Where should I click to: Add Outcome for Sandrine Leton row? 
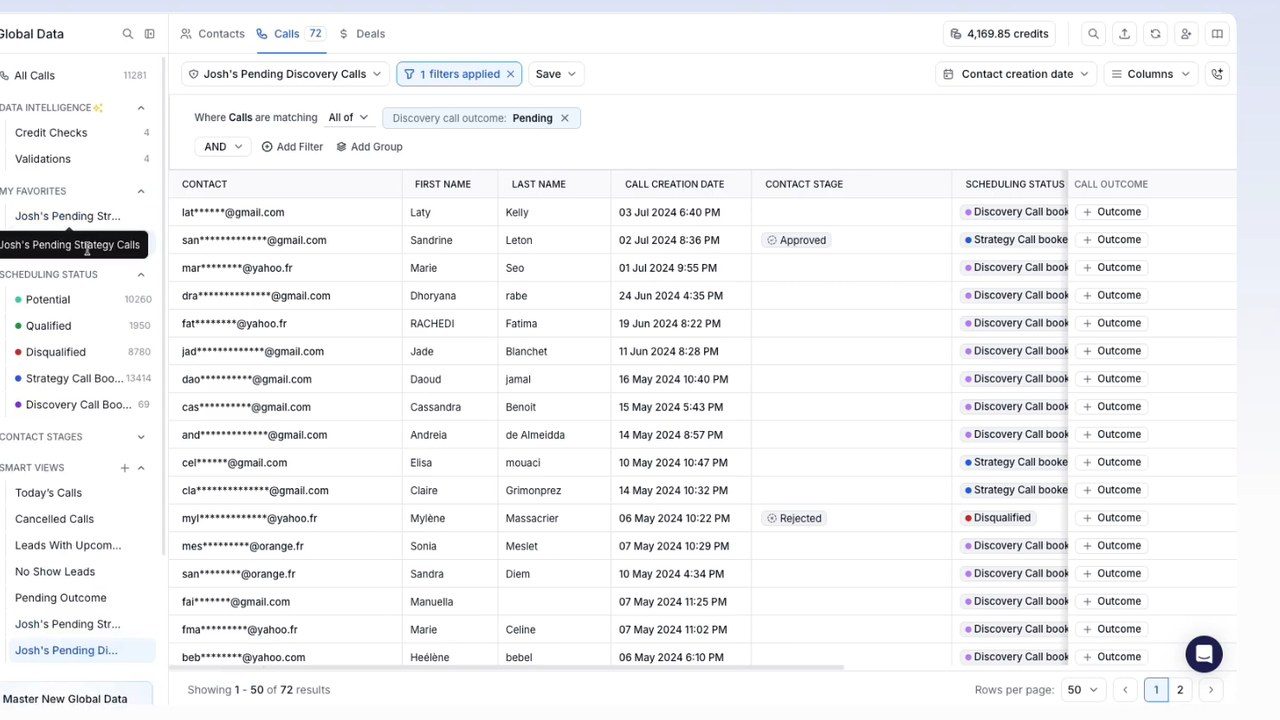coord(1111,240)
